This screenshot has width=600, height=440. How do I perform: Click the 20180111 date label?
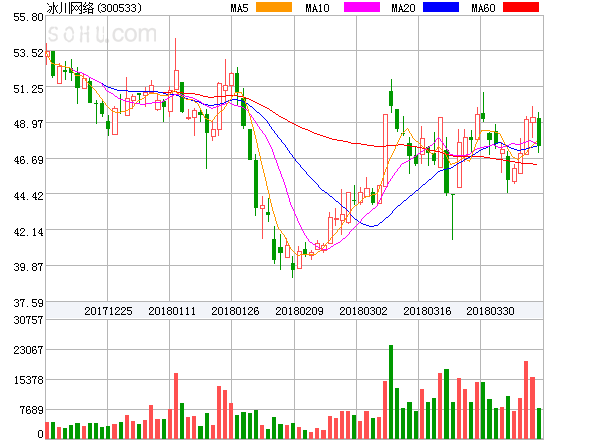pyautogui.click(x=172, y=311)
